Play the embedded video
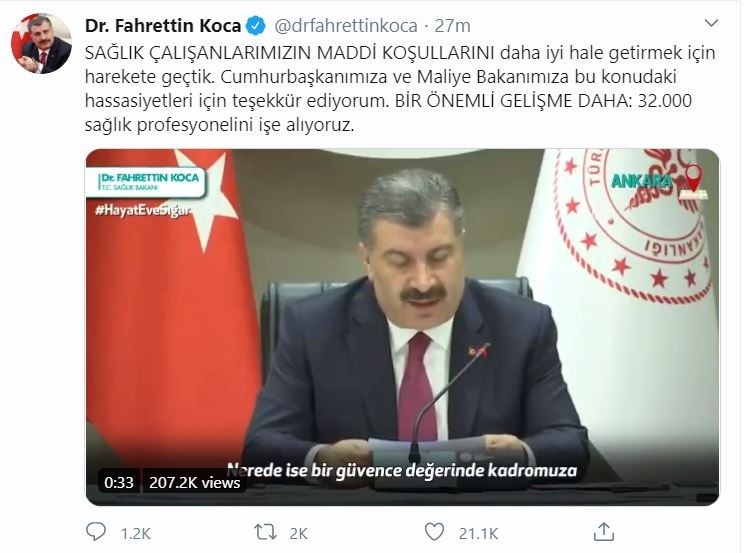Screen dimensions: 748x553 [x=402, y=327]
